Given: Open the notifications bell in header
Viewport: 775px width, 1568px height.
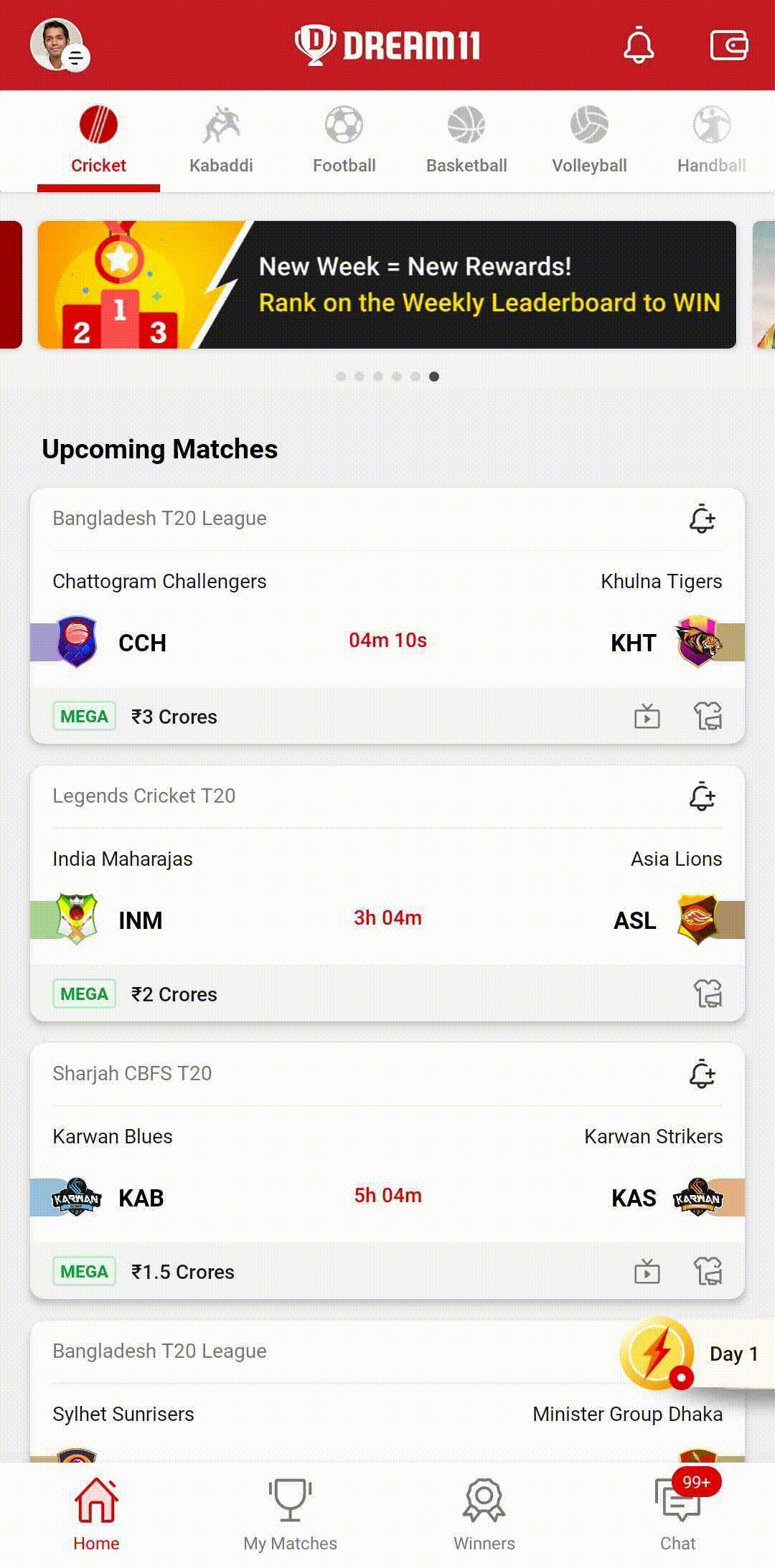Looking at the screenshot, I should point(639,46).
